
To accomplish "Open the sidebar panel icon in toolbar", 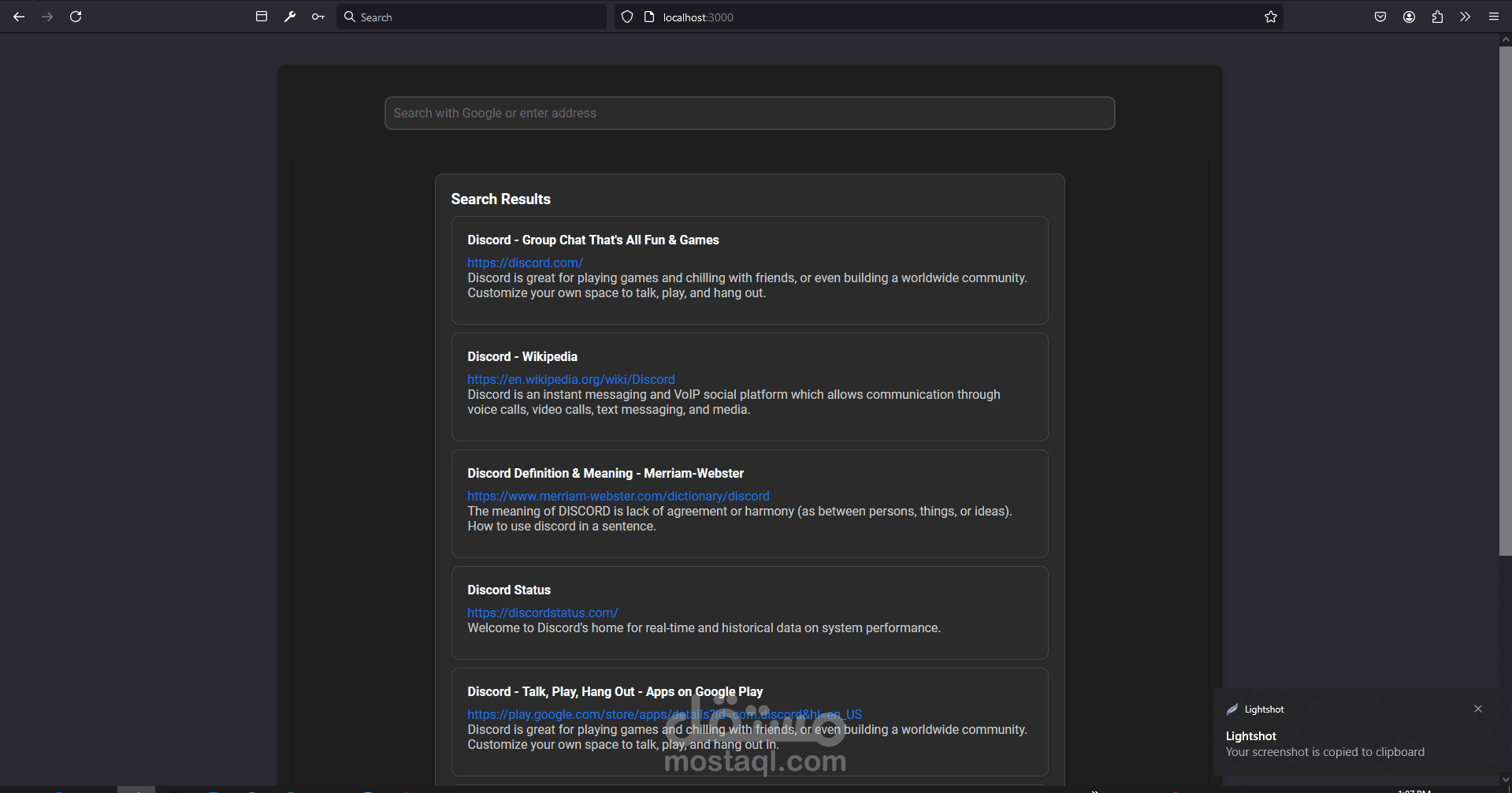I will point(262,17).
